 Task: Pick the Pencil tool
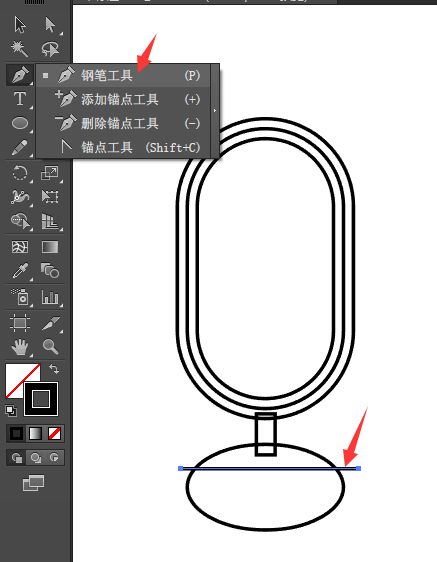[20, 147]
